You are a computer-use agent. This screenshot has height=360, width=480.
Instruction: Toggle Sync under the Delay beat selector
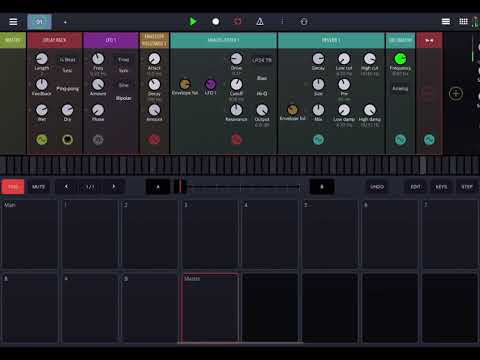coord(67,70)
